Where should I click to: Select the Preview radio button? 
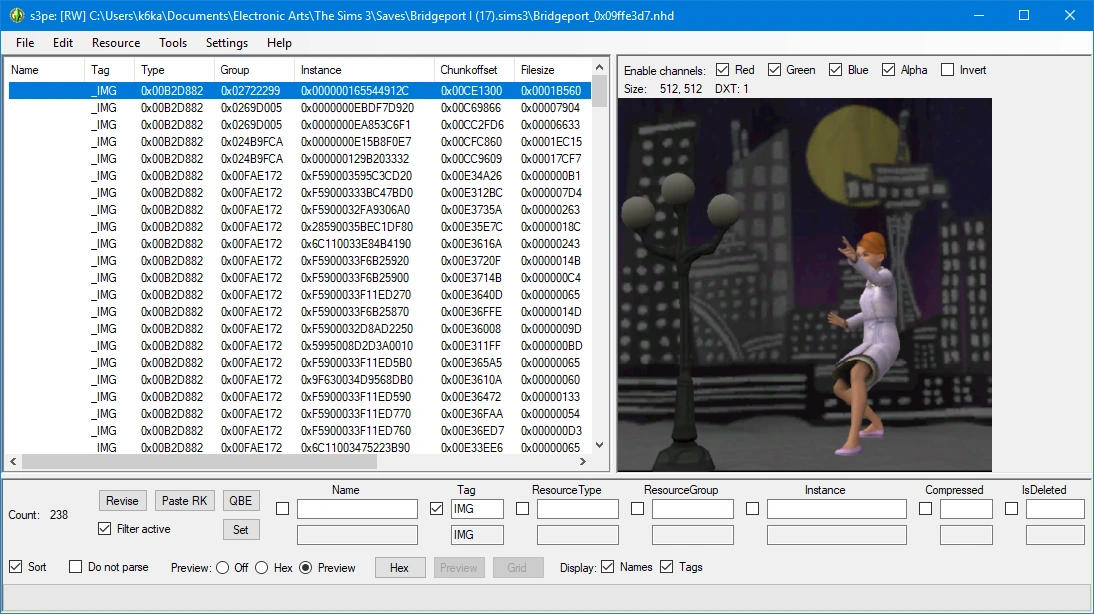[306, 568]
